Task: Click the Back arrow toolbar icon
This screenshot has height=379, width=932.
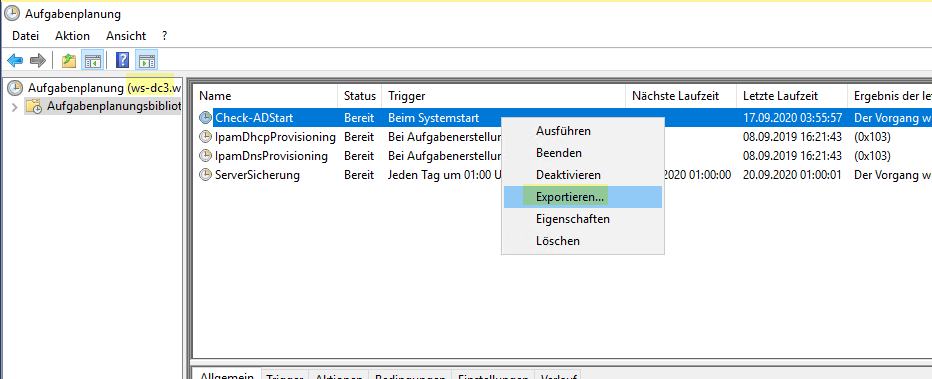Action: (15, 60)
